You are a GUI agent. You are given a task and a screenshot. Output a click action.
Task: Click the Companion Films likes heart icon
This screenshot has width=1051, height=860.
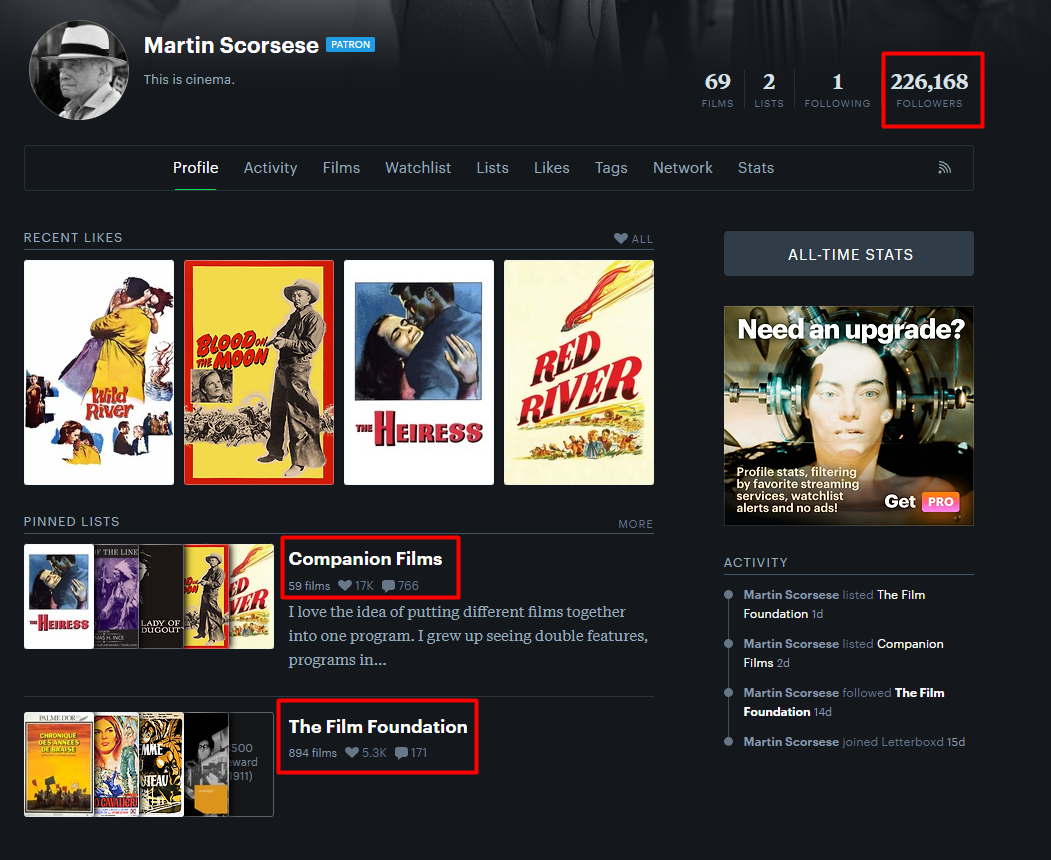345,586
